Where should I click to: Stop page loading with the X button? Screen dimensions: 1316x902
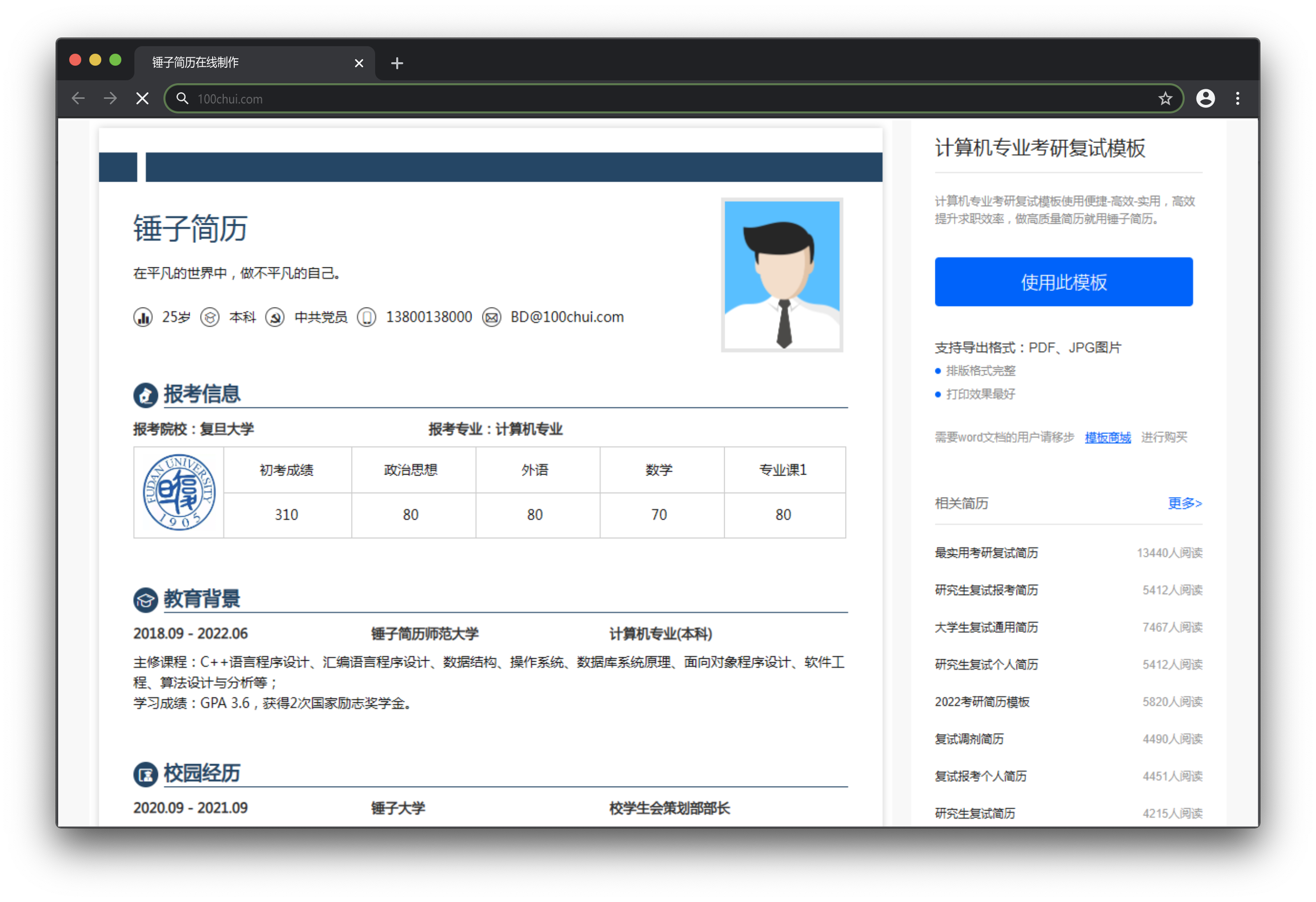pos(143,99)
